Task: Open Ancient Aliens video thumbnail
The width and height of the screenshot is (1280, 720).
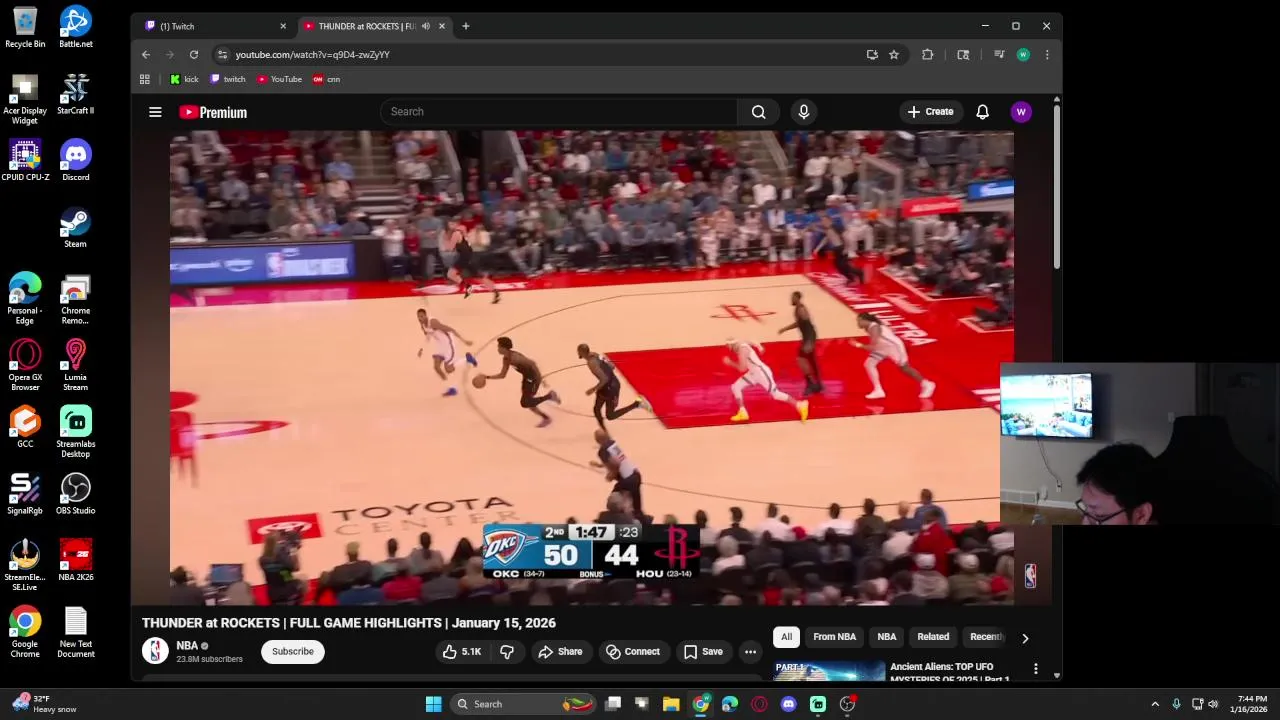Action: click(x=830, y=671)
